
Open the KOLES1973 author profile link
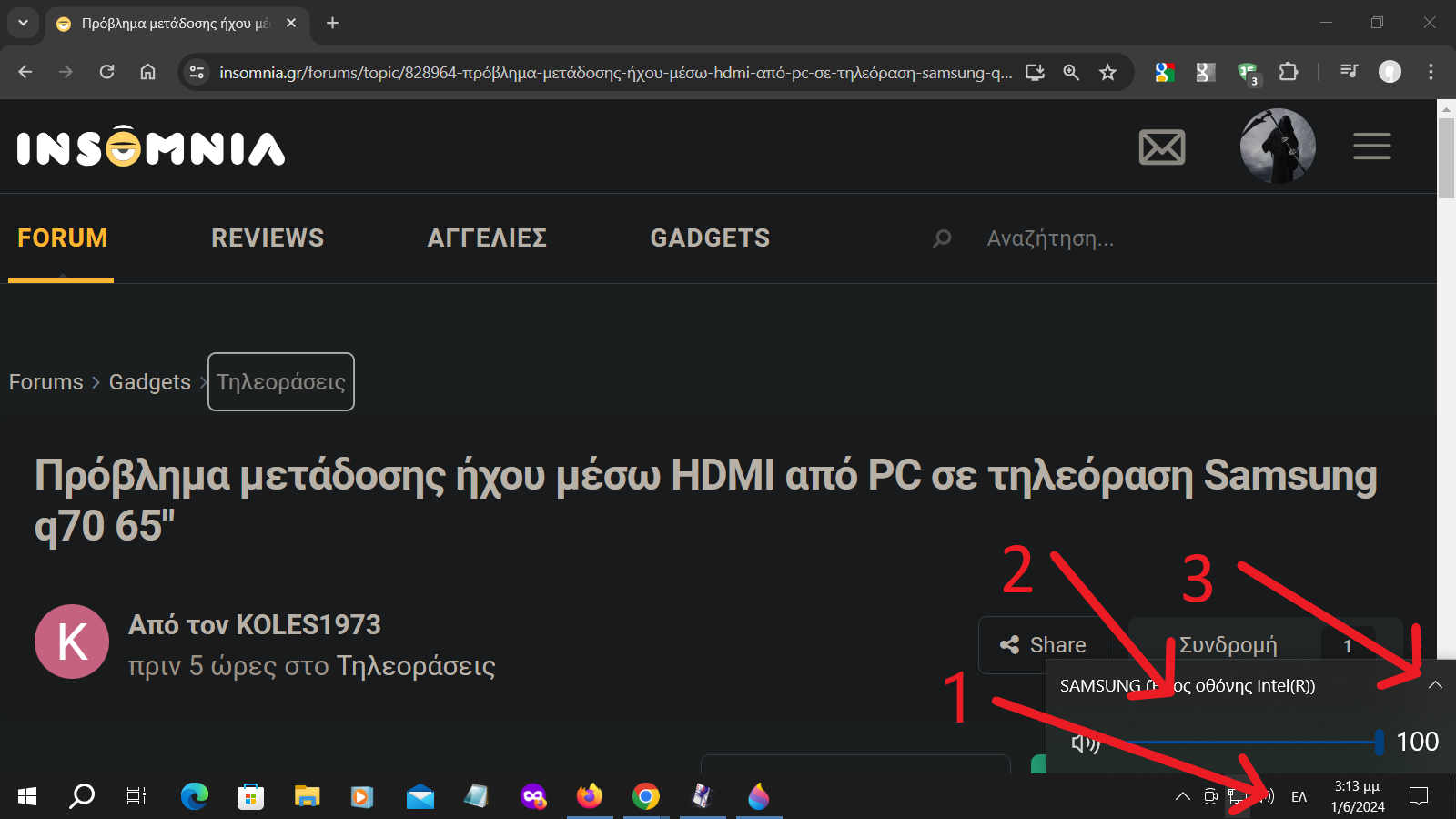click(x=308, y=625)
